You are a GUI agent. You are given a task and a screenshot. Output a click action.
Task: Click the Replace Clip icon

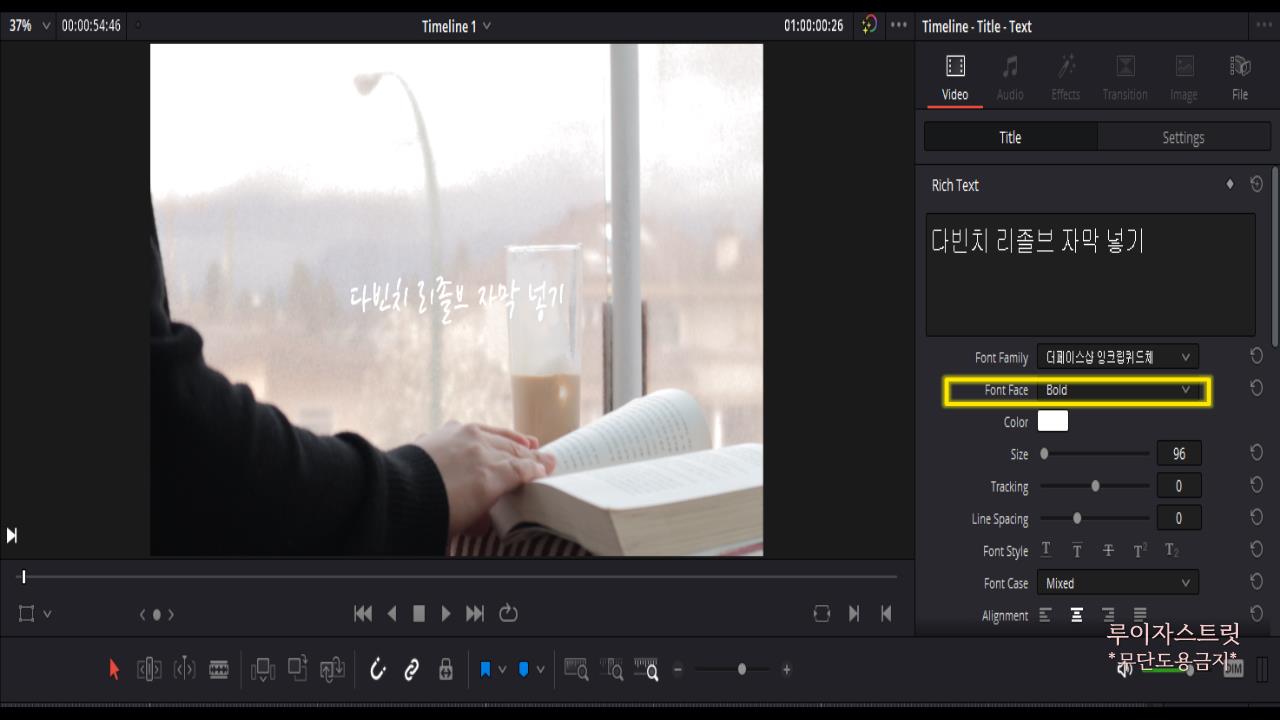pos(332,670)
